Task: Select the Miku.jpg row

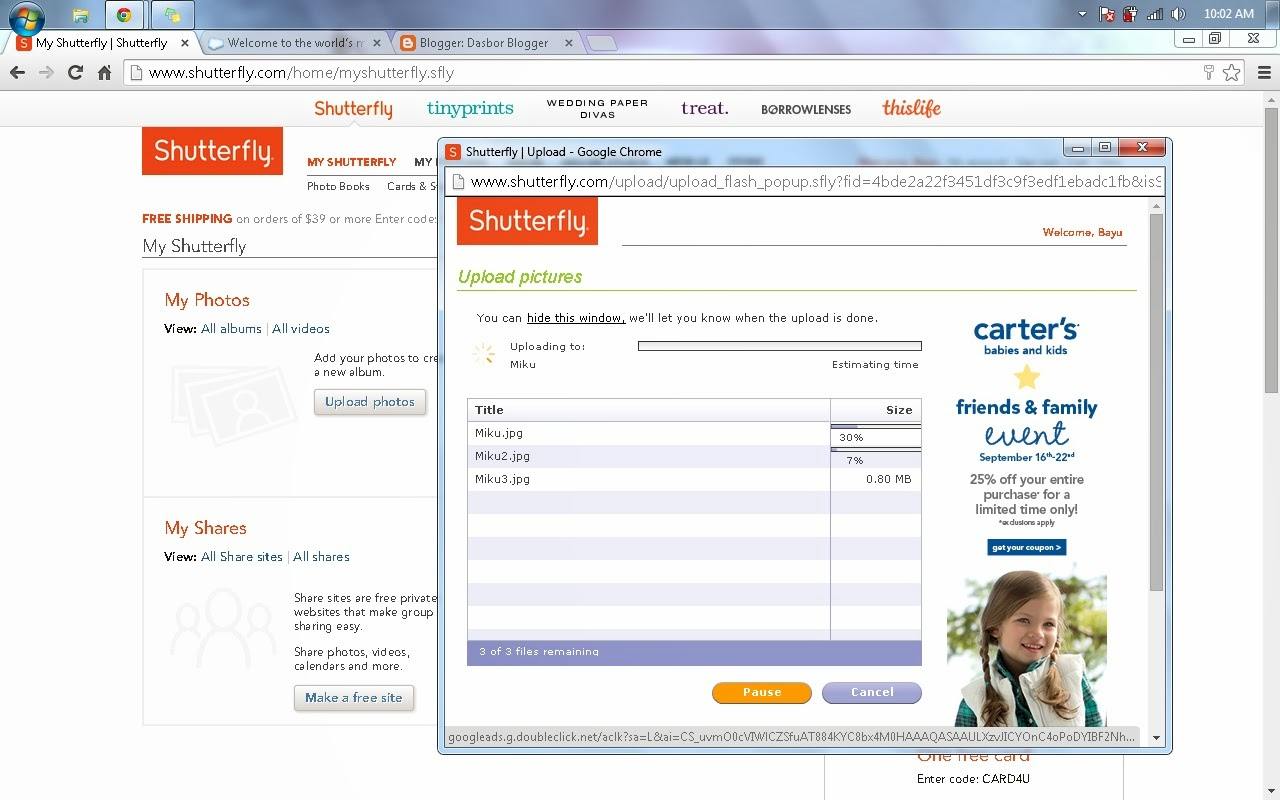Action: [694, 433]
